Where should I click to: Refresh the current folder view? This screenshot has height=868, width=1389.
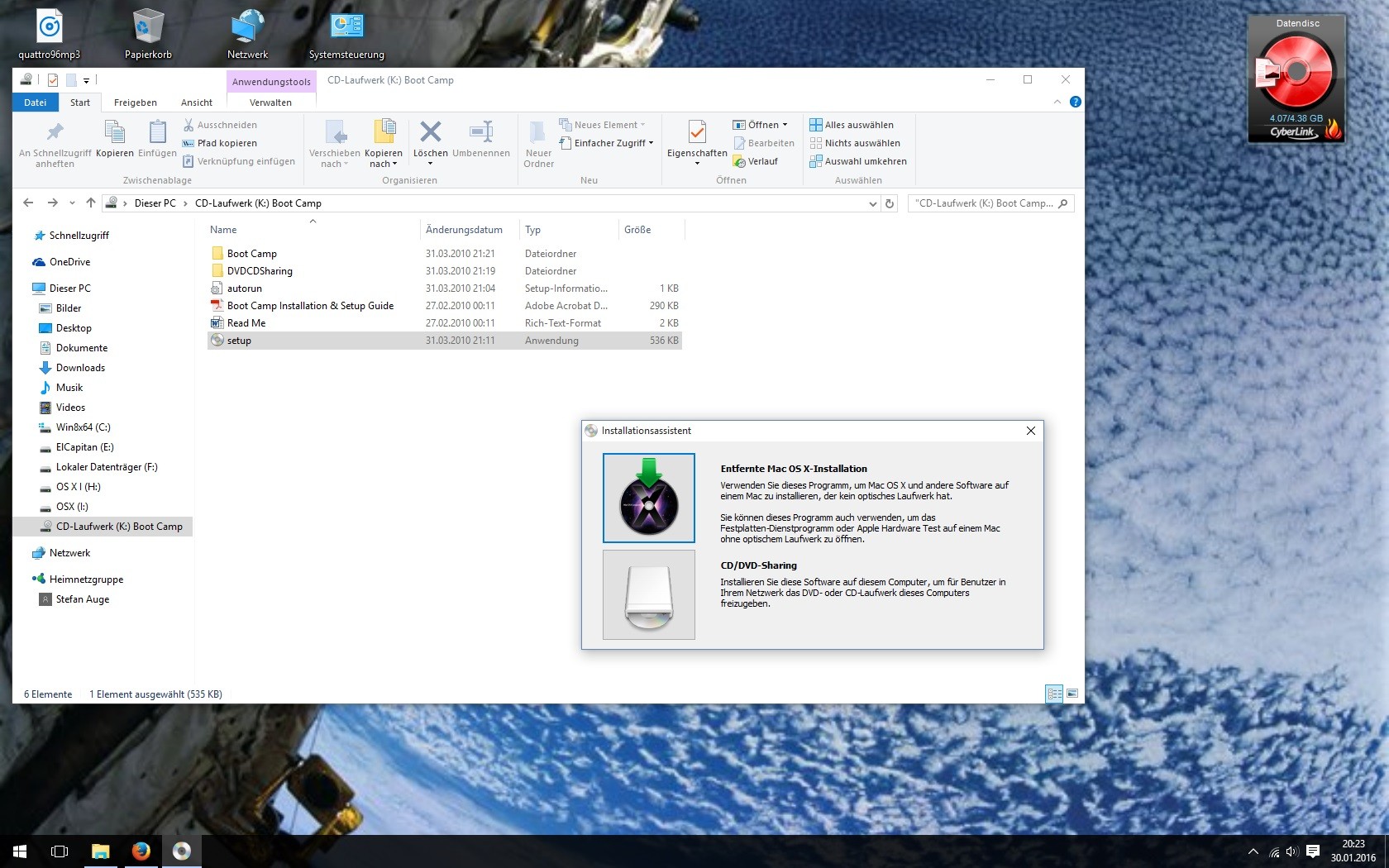890,203
